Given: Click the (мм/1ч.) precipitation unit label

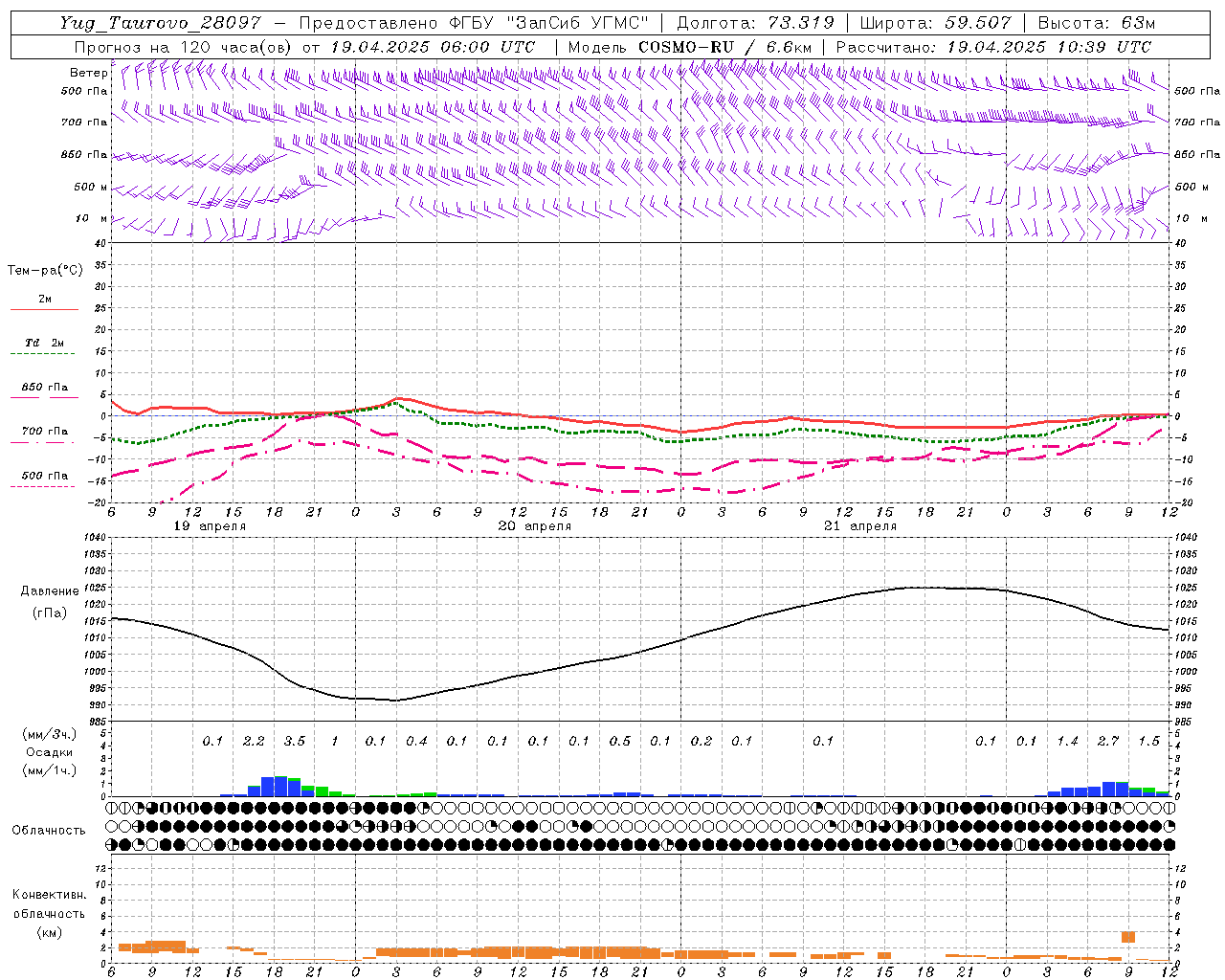Looking at the screenshot, I should tap(49, 770).
